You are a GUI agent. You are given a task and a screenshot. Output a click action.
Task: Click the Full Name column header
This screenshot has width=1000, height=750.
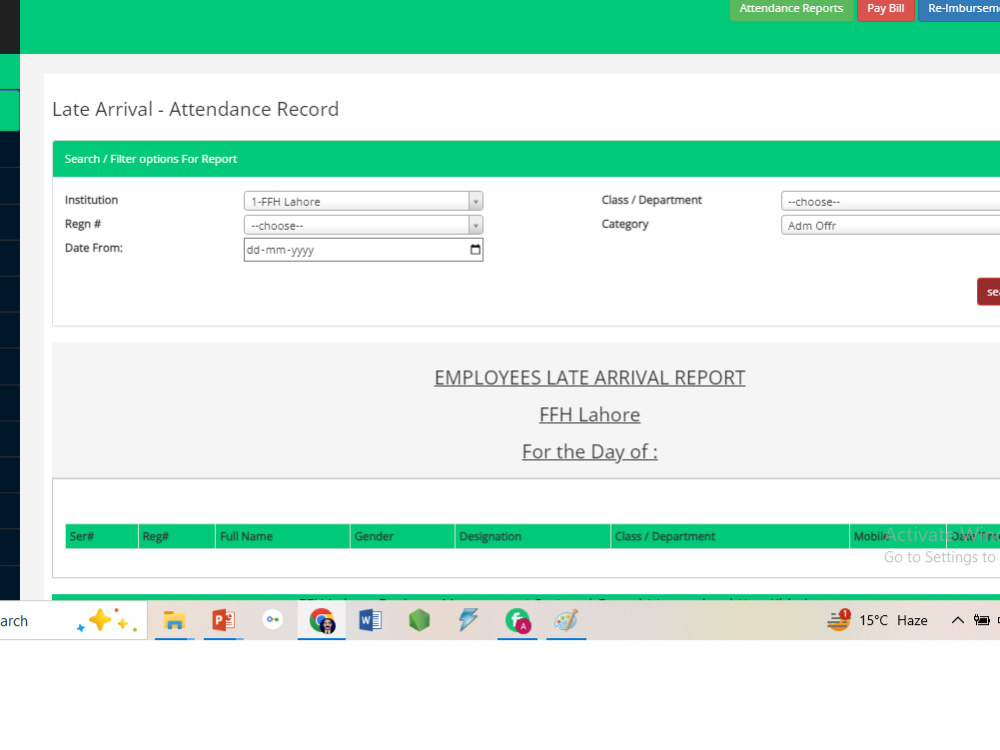tap(283, 536)
